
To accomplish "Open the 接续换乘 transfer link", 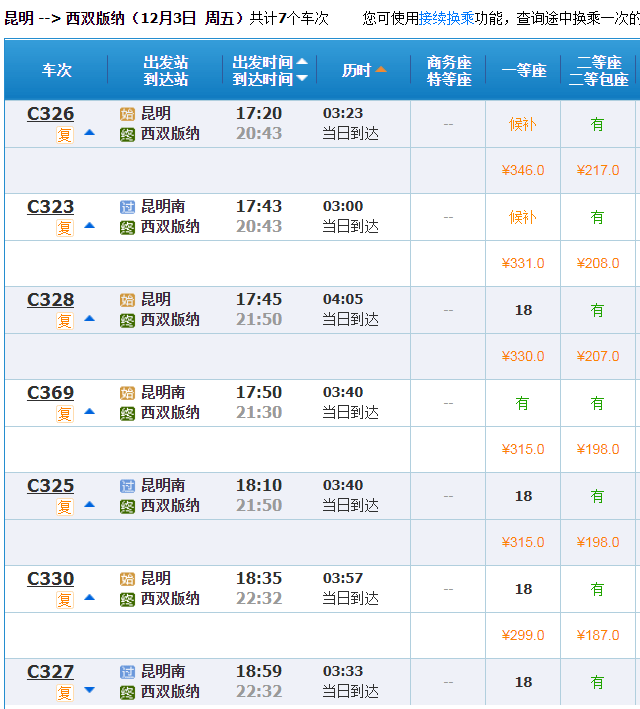I will [446, 18].
